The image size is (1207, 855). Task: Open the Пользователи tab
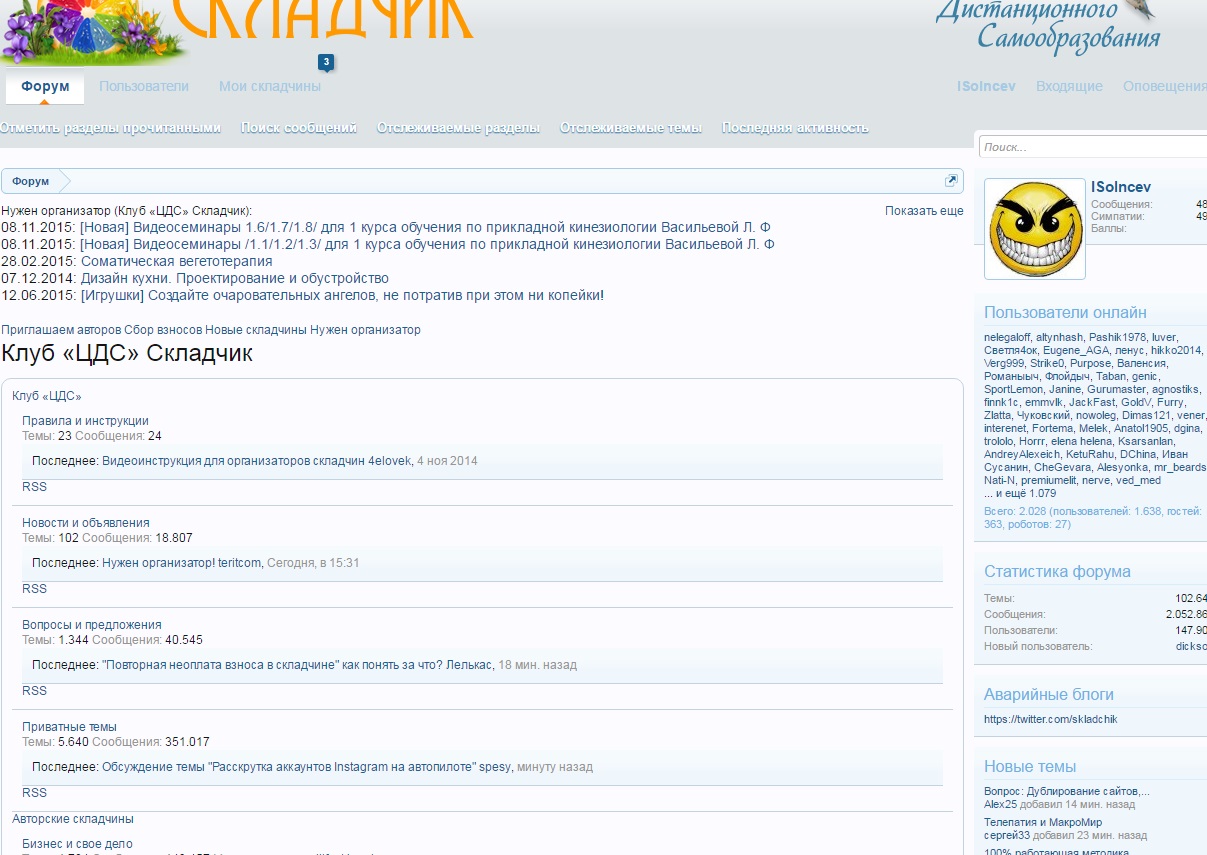pos(144,87)
